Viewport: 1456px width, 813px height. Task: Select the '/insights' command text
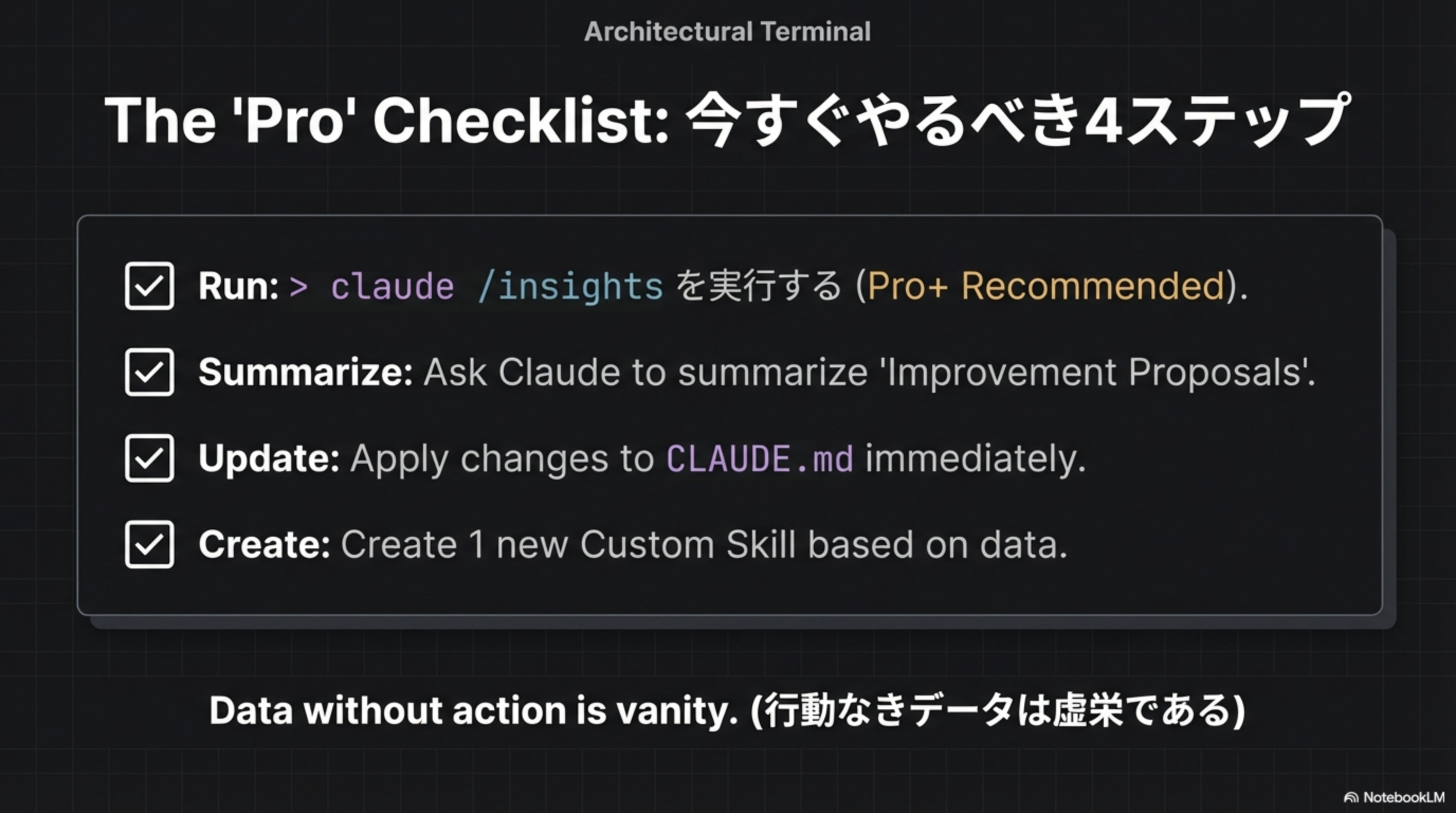click(570, 286)
